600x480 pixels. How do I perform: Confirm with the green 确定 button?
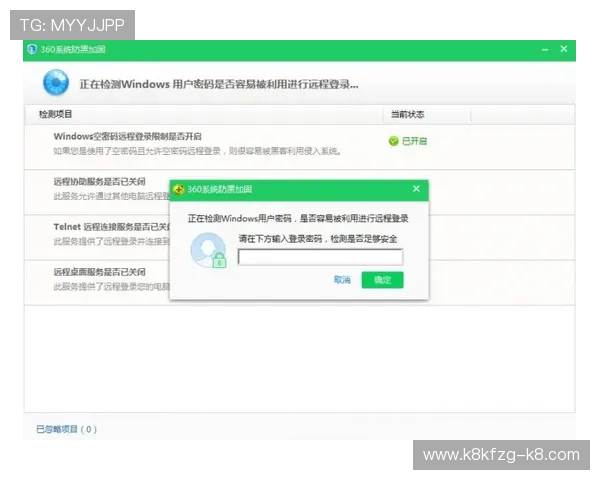click(382, 280)
